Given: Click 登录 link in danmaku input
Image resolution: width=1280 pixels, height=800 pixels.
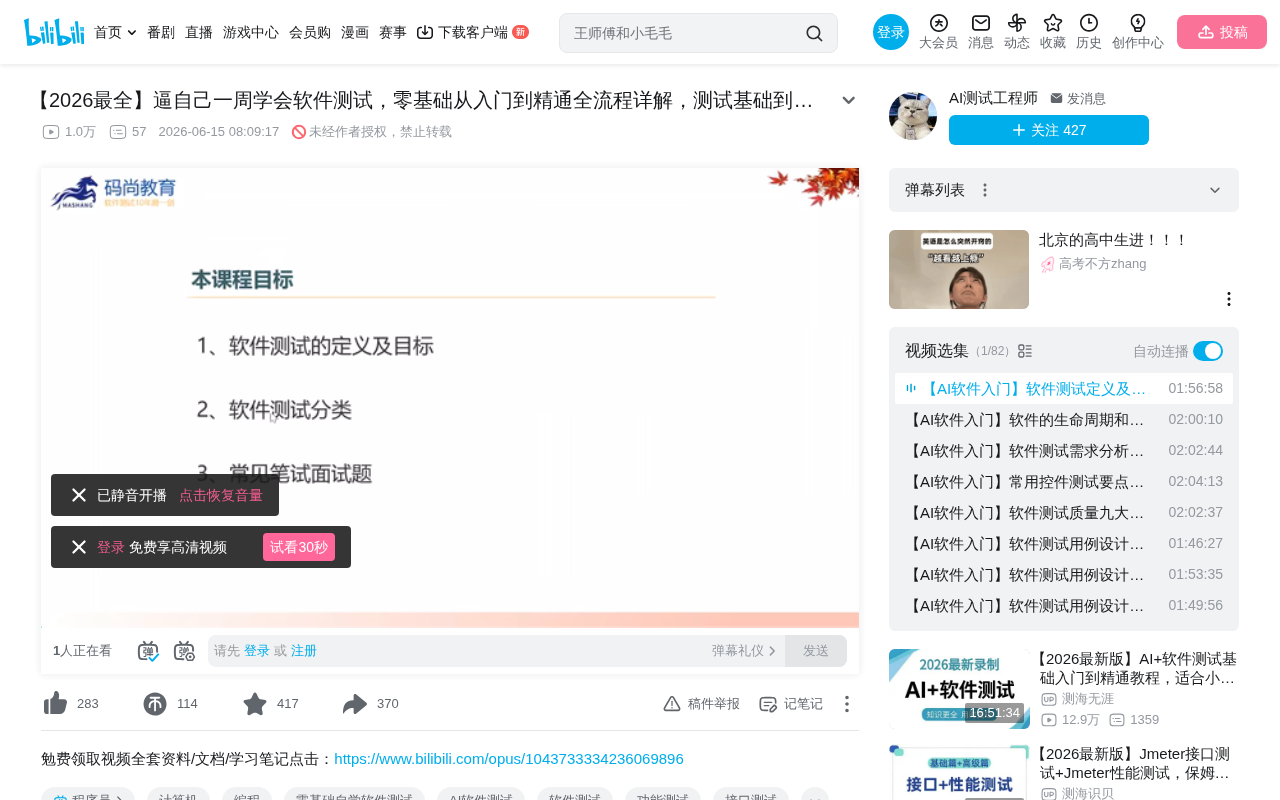Looking at the screenshot, I should 257,651.
